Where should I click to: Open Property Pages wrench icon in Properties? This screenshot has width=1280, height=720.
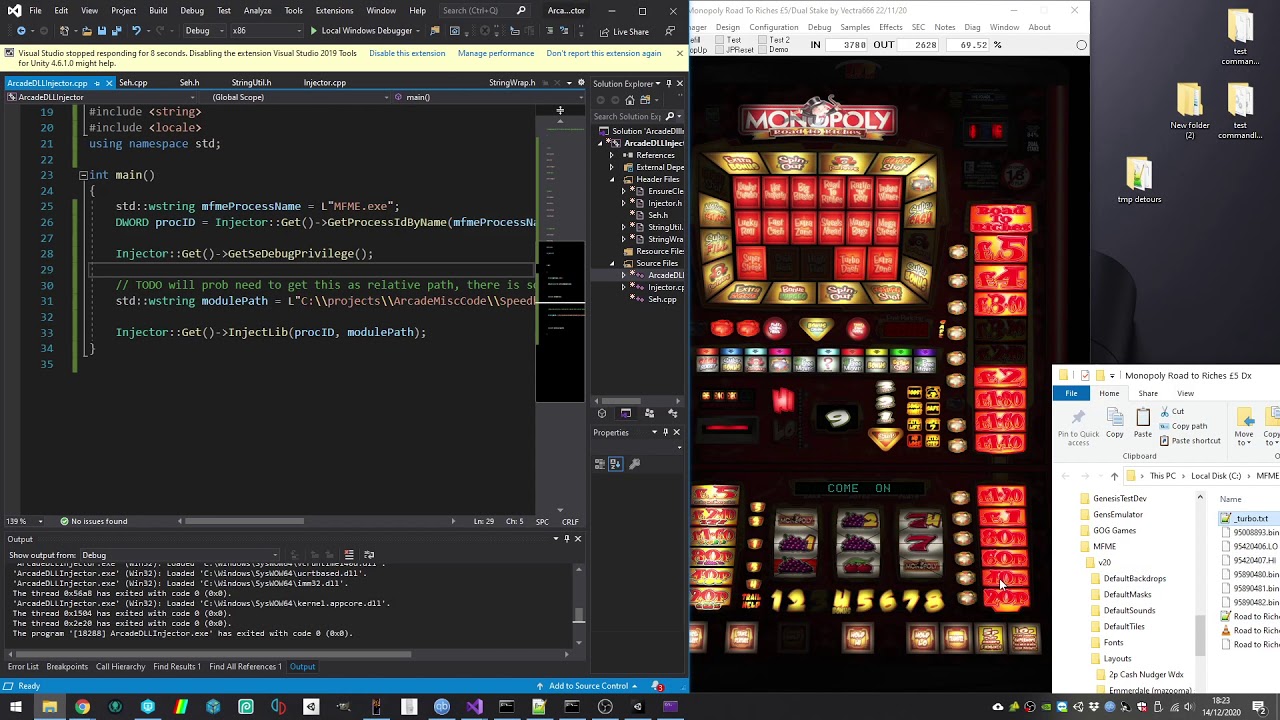point(634,464)
